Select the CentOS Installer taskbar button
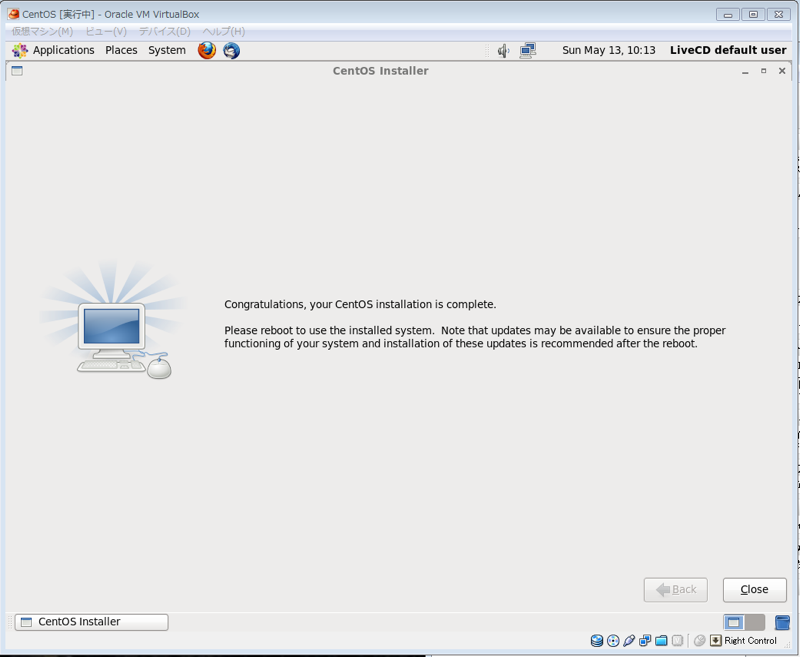The width and height of the screenshot is (800, 657). tap(91, 622)
